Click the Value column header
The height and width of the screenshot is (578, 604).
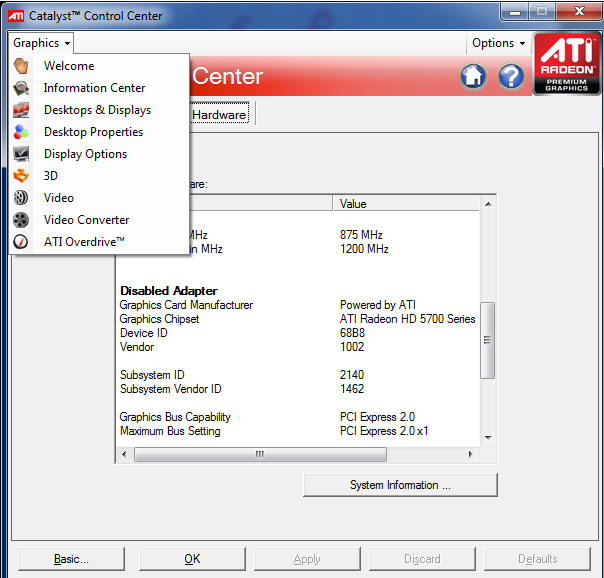(x=406, y=204)
